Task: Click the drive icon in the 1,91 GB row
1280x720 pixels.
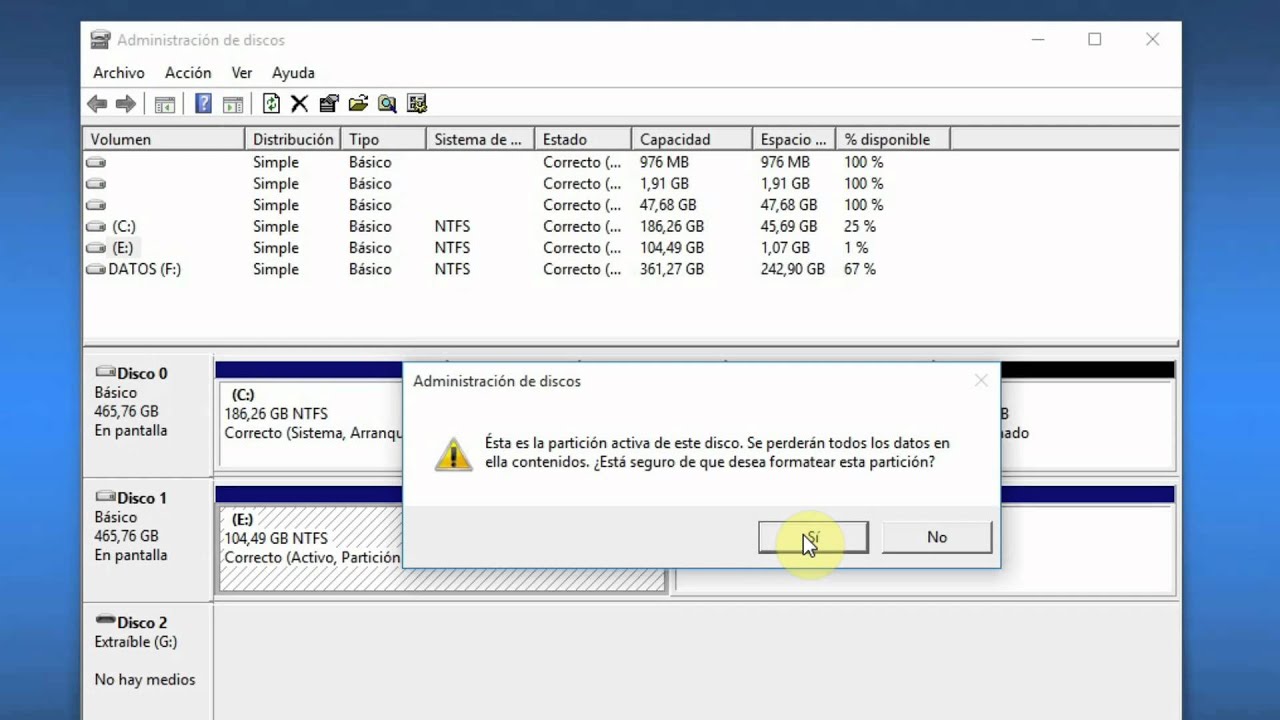Action: [x=96, y=184]
